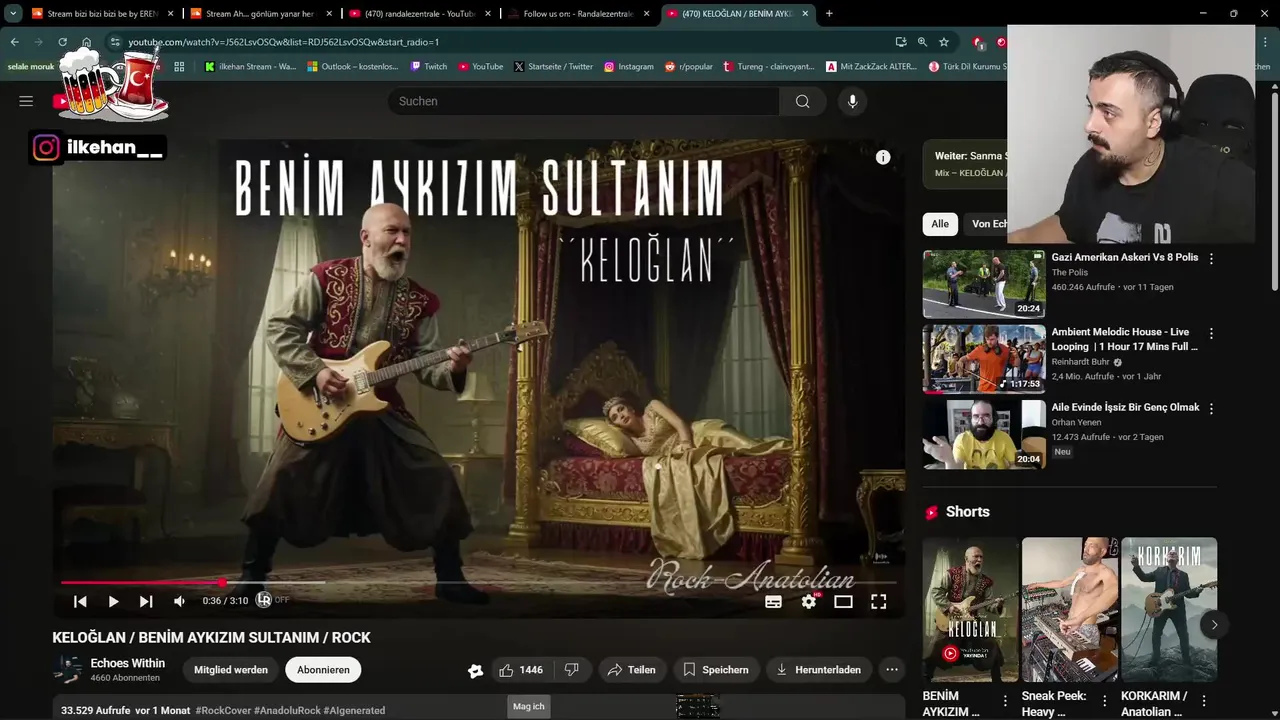Open options for KORKARIM short
Viewport: 1280px width, 720px height.
1204,701
